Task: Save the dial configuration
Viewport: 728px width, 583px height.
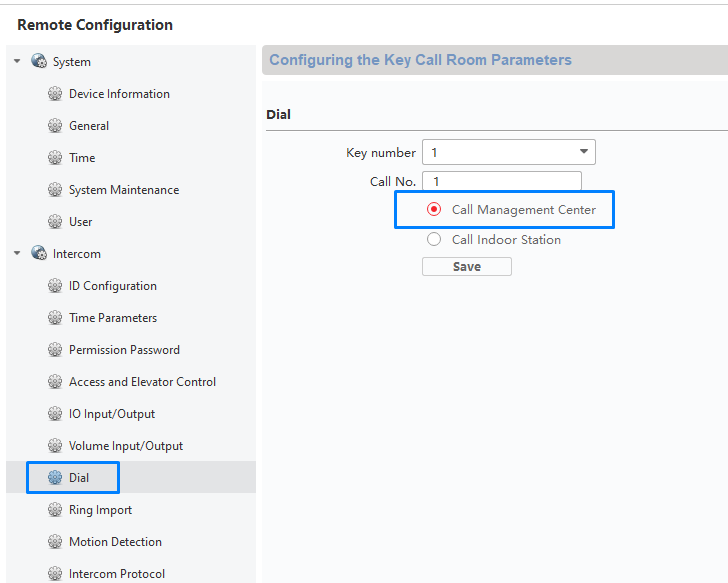Action: (467, 266)
